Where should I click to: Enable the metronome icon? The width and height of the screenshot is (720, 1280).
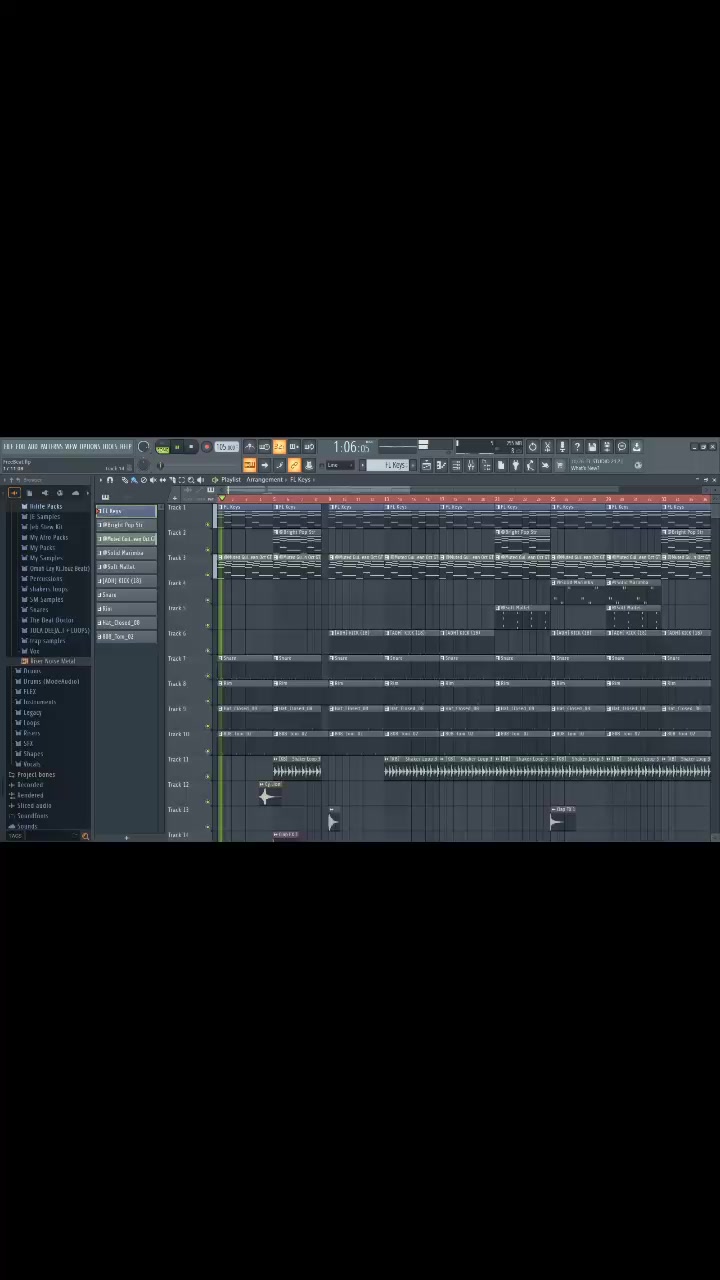[250, 447]
